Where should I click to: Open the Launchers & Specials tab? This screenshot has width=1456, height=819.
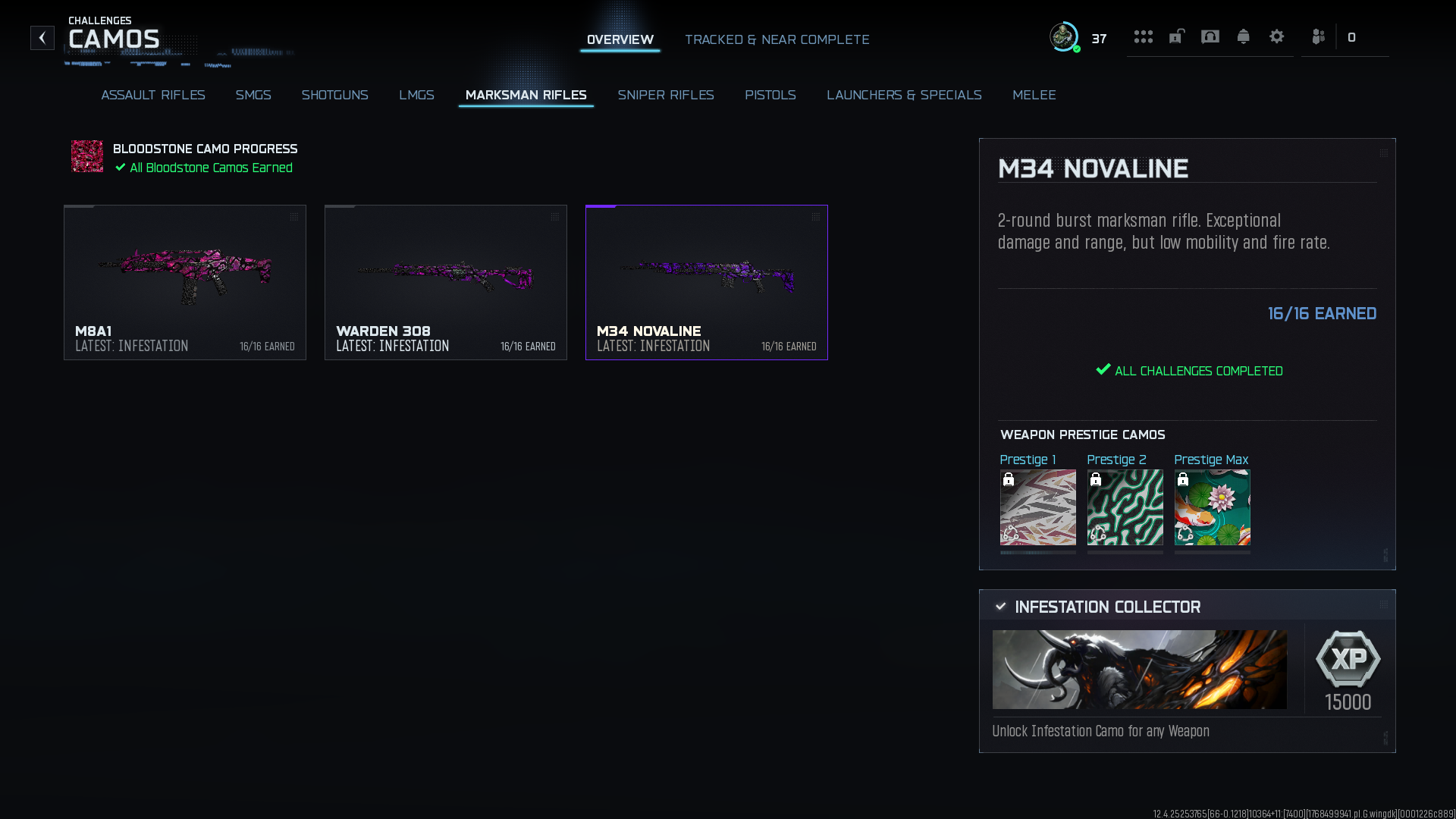904,95
